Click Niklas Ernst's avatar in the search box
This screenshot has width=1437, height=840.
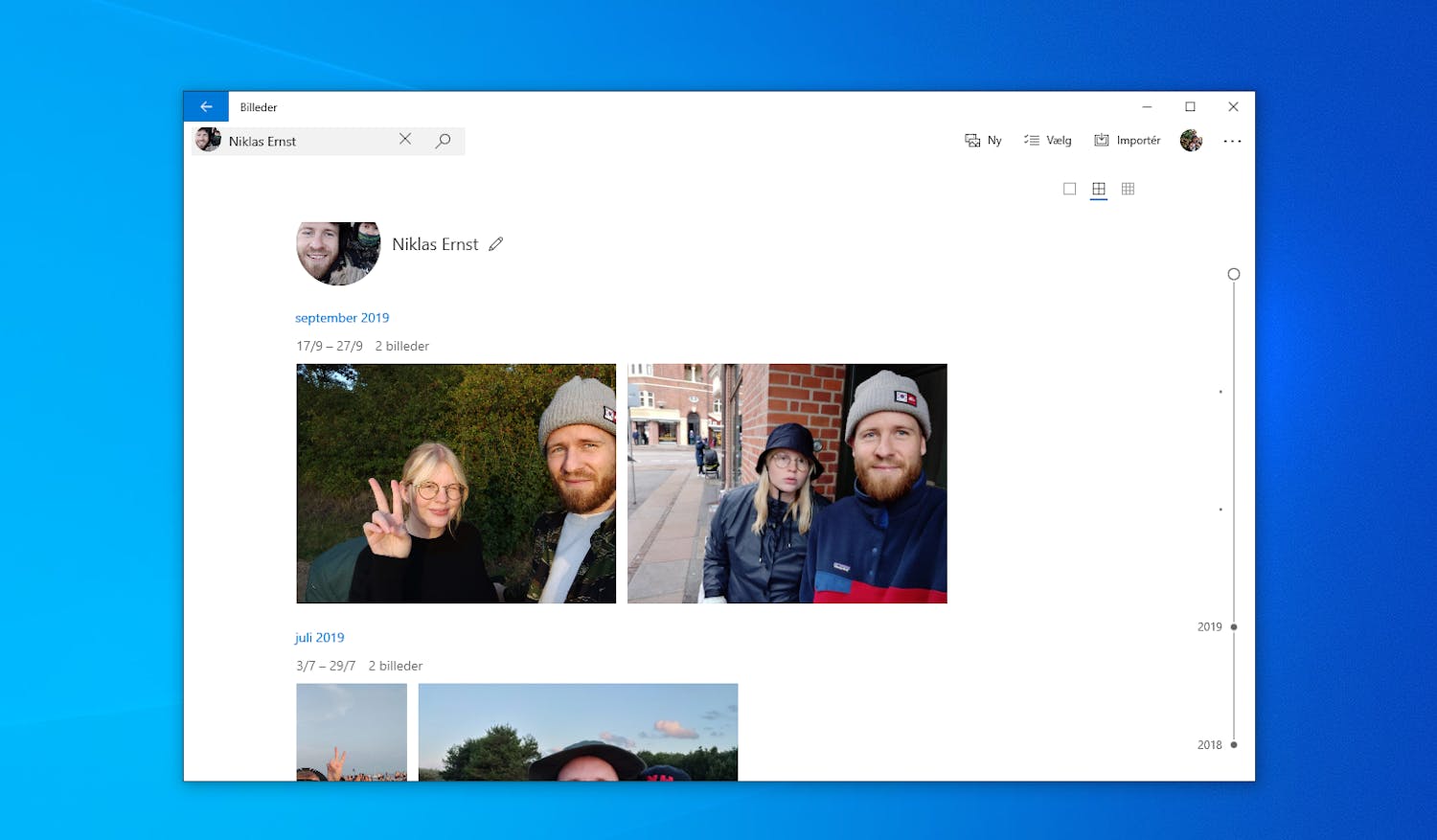coord(208,140)
